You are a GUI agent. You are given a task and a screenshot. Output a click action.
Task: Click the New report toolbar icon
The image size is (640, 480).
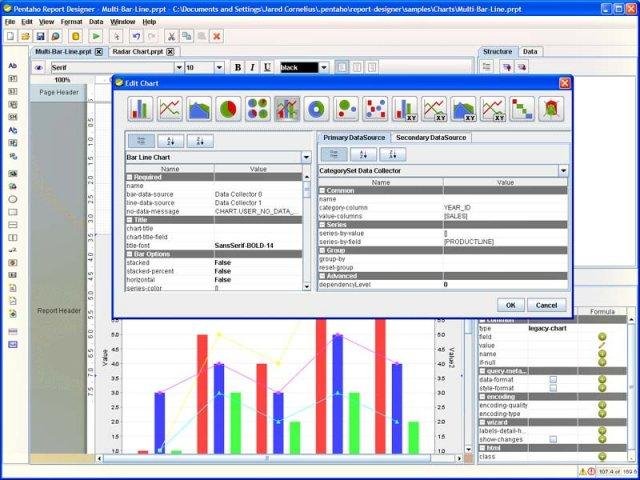point(11,36)
